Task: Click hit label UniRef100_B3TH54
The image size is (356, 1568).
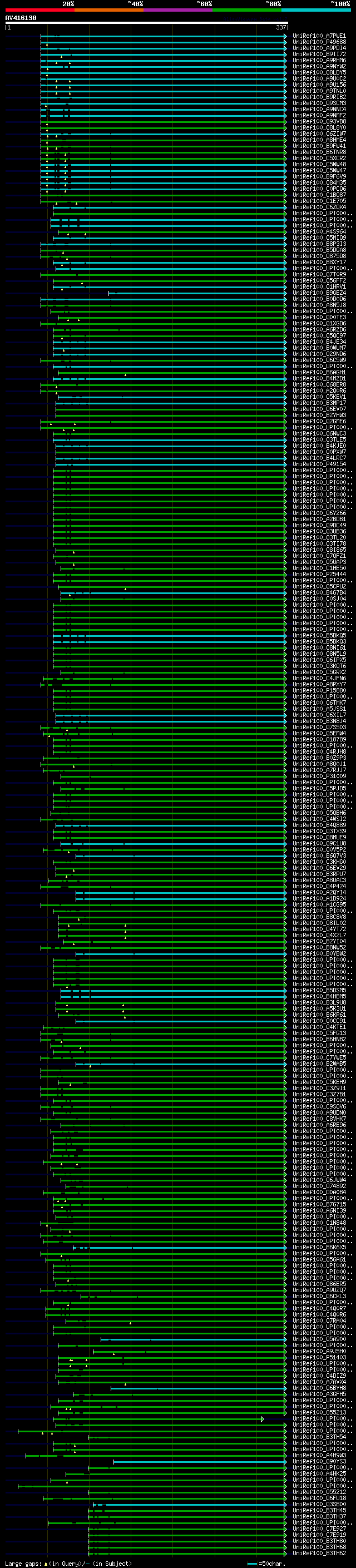Action: 319,1437
